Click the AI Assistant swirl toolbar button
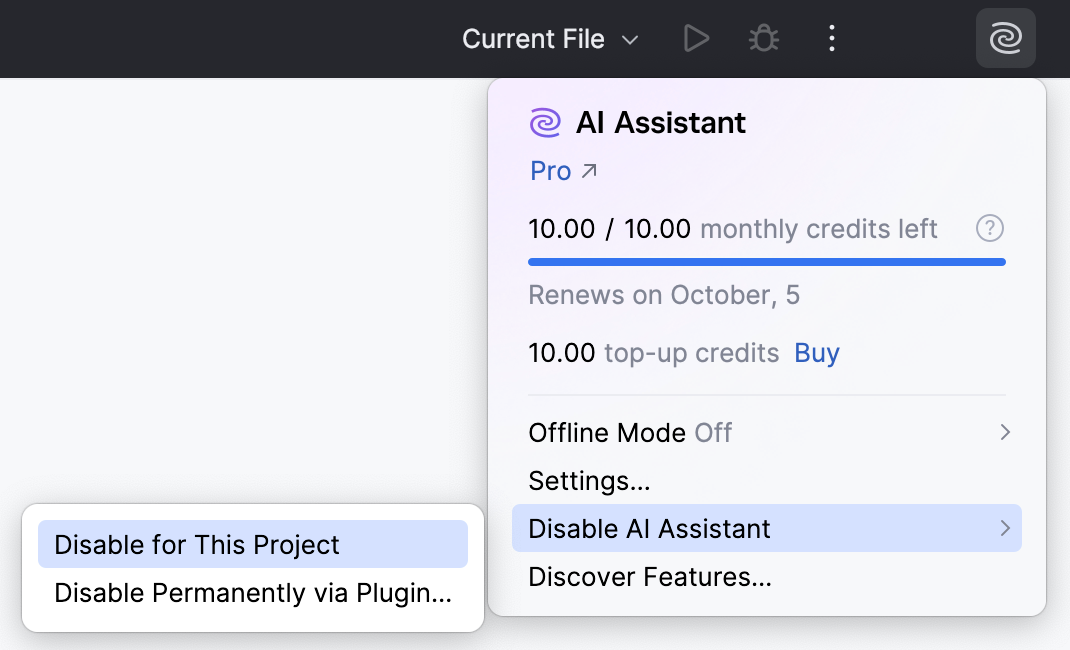Screen dimensions: 1070x650 [x=1006, y=38]
